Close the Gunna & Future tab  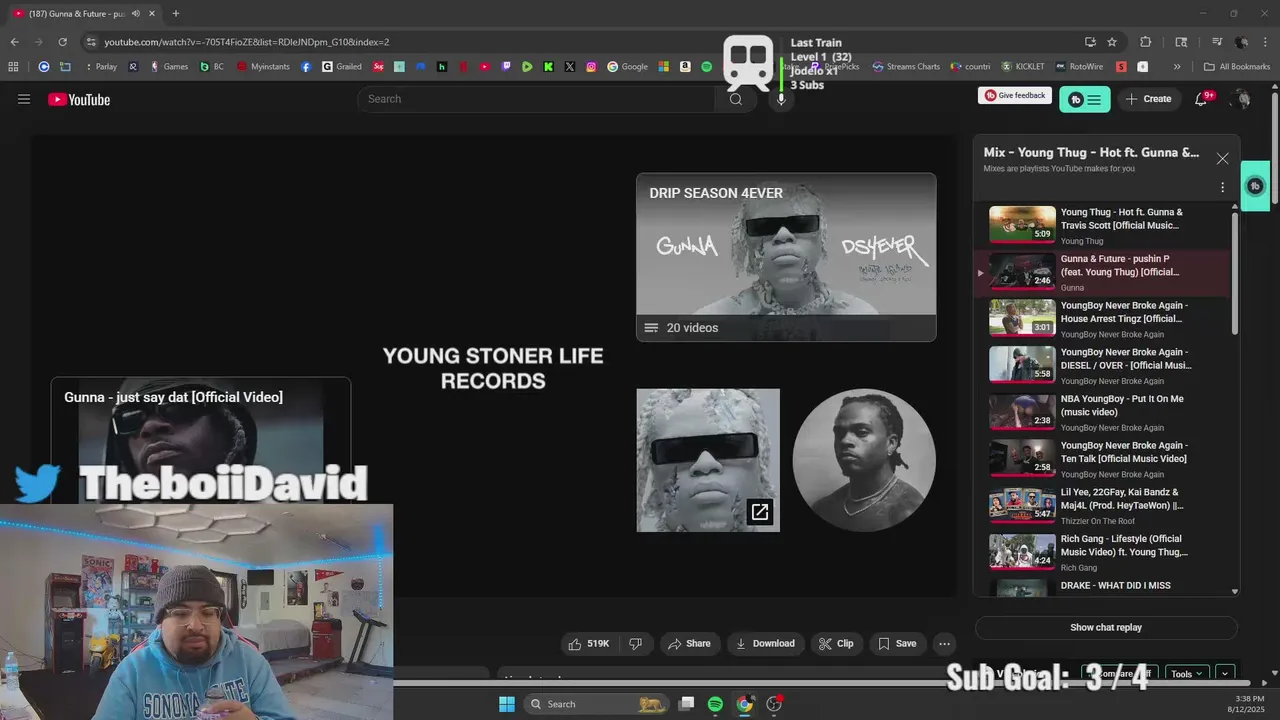click(152, 13)
